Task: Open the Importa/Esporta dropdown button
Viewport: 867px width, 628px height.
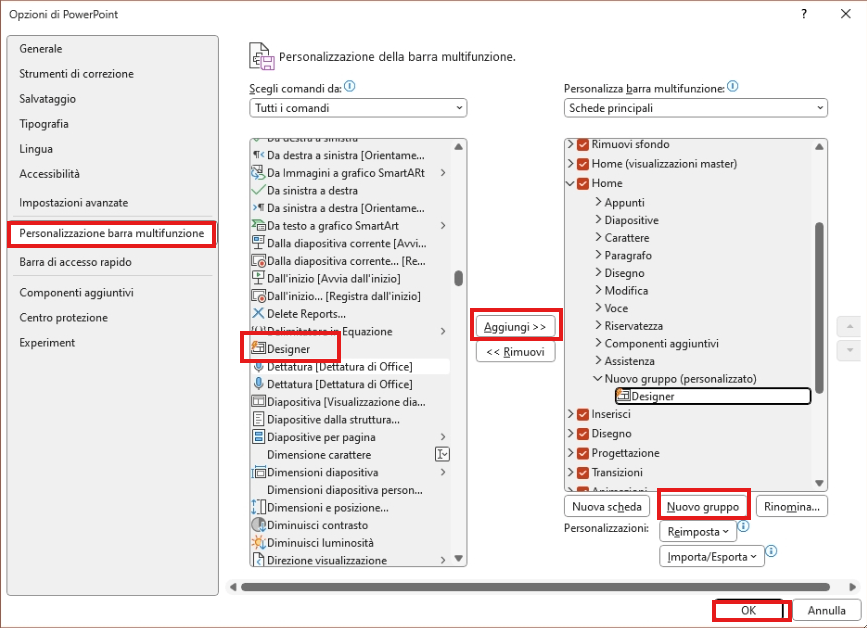Action: (x=712, y=557)
